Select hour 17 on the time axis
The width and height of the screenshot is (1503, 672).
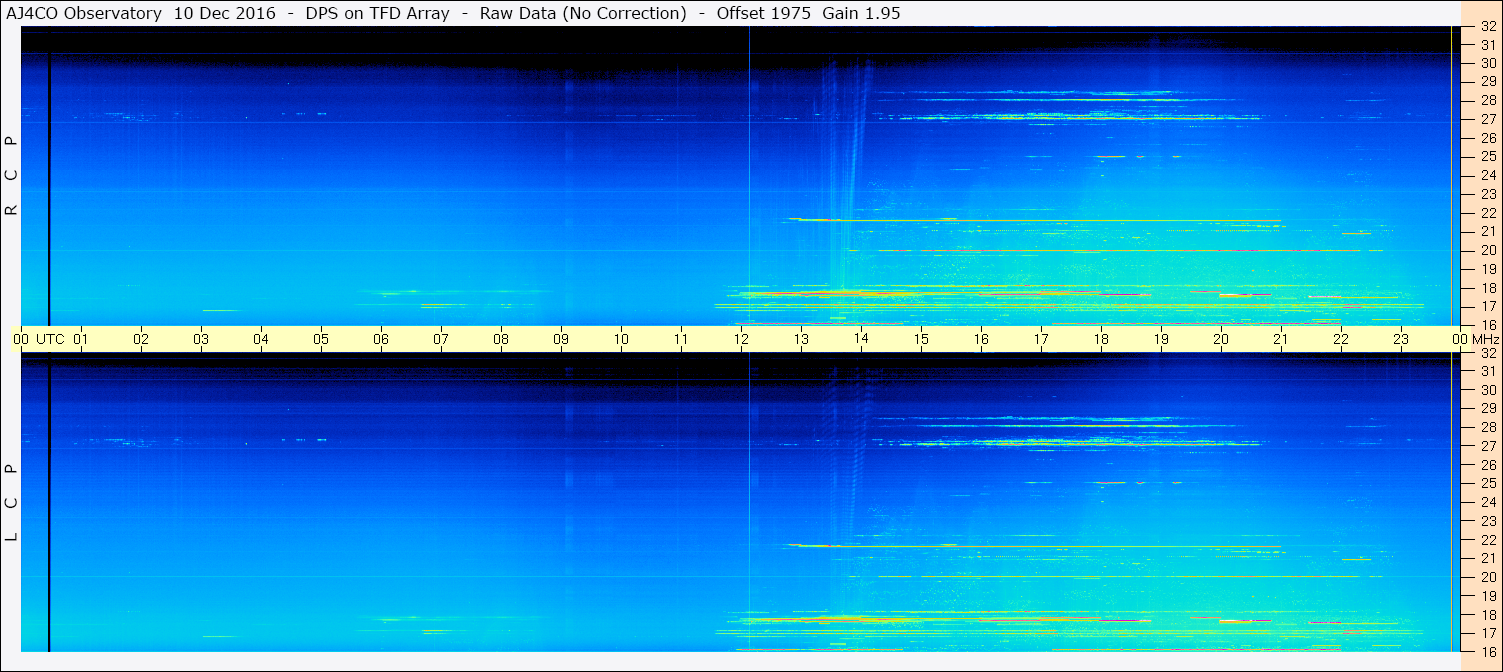coord(1041,339)
